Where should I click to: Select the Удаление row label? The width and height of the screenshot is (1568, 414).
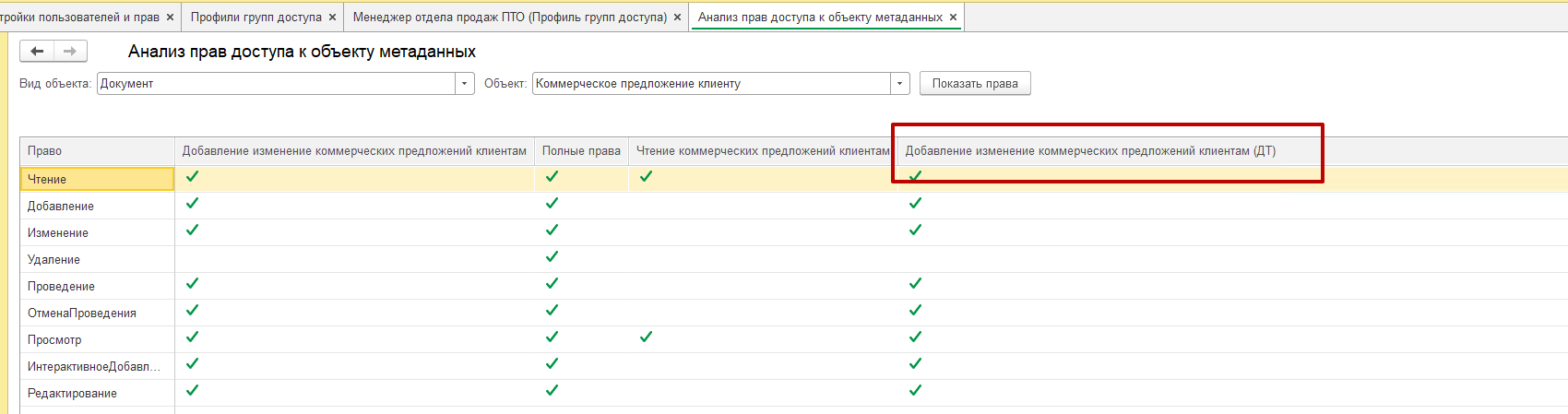pos(53,260)
